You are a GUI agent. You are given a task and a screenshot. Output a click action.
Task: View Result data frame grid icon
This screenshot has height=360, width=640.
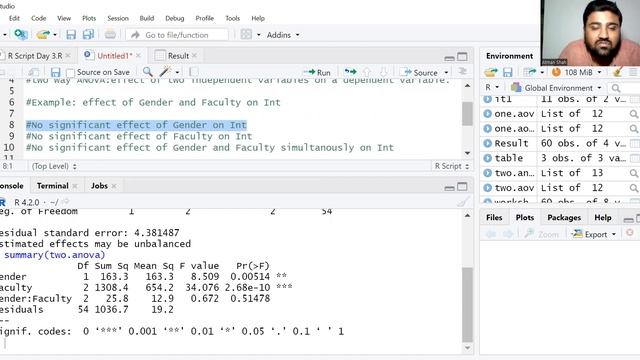[634, 143]
